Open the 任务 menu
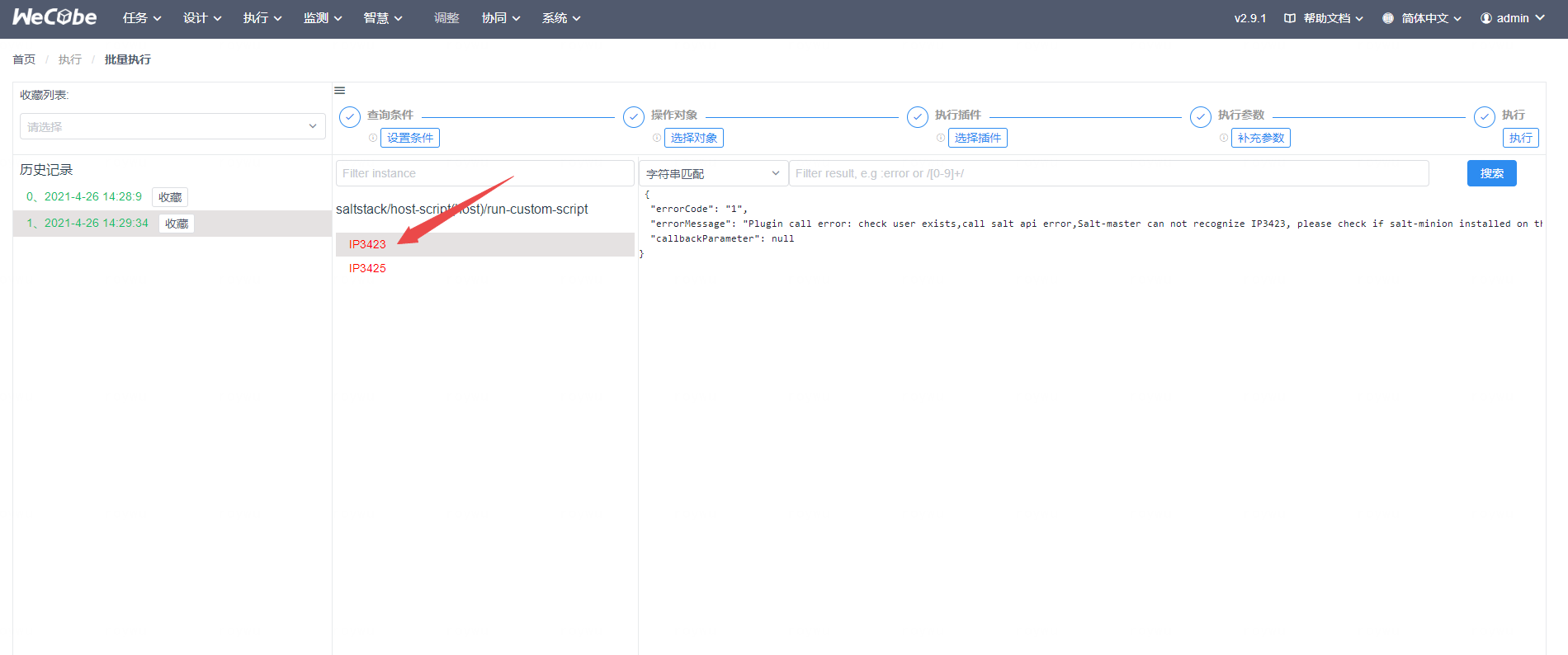This screenshot has width=1568, height=655. point(142,18)
